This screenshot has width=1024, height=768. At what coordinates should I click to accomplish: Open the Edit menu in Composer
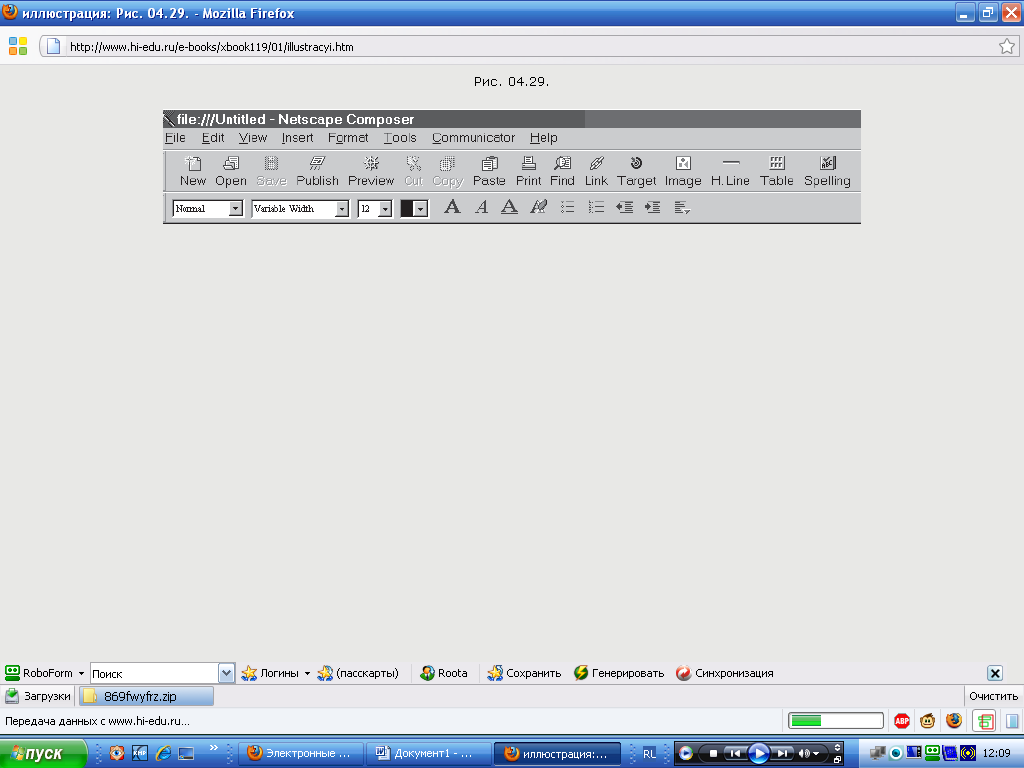pyautogui.click(x=213, y=138)
